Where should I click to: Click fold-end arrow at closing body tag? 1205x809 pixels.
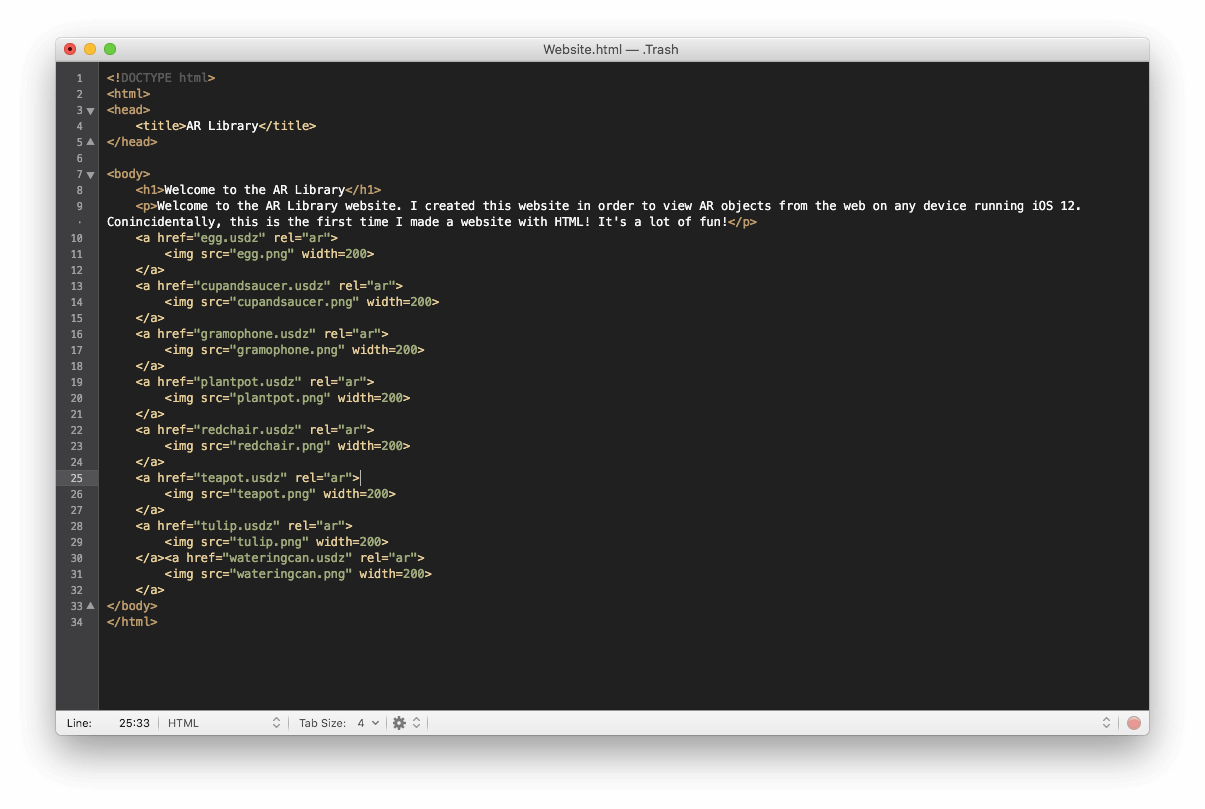tap(91, 606)
